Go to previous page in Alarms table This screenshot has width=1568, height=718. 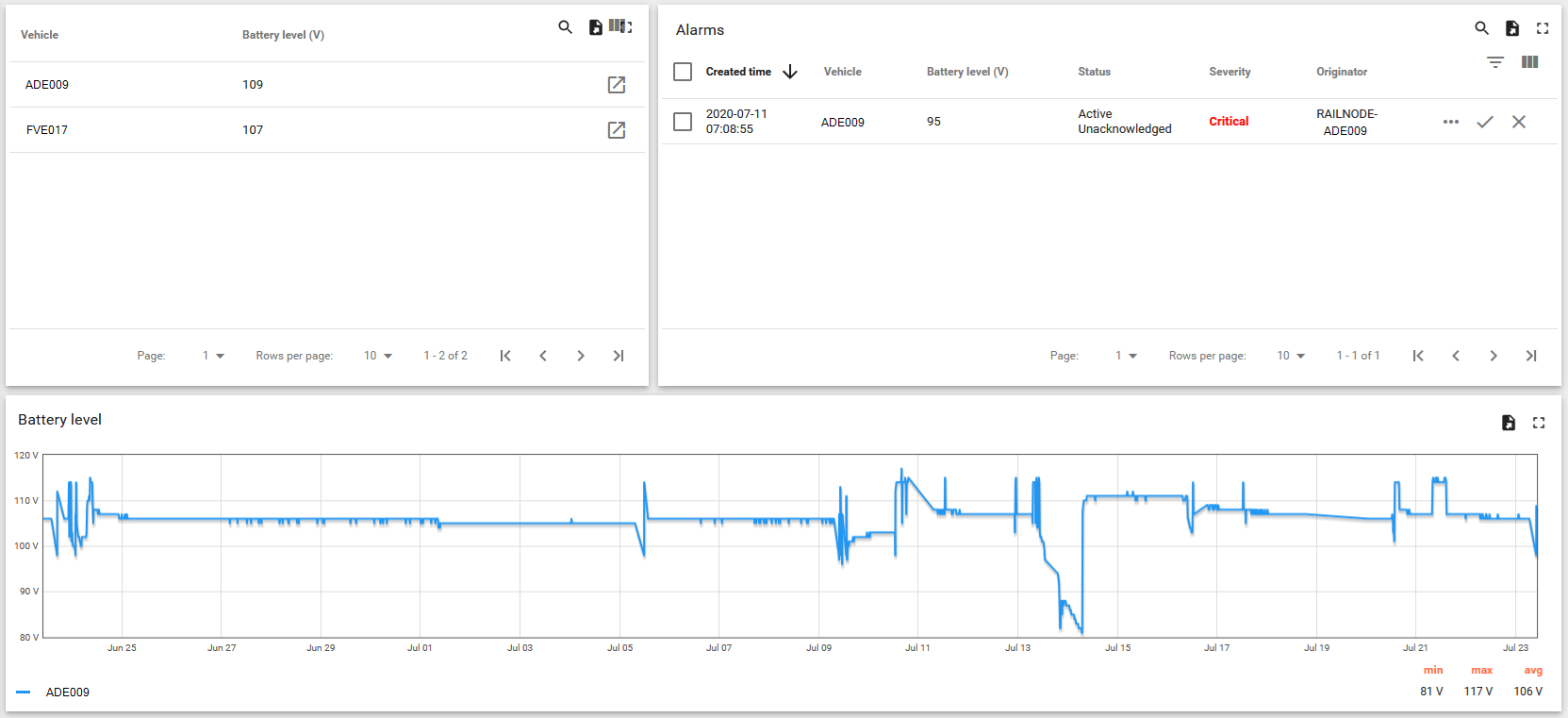[1456, 356]
